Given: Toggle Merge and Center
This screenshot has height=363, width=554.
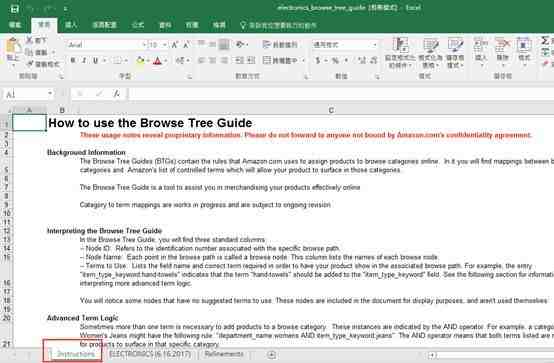Looking at the screenshot, I should pyautogui.click(x=280, y=60).
